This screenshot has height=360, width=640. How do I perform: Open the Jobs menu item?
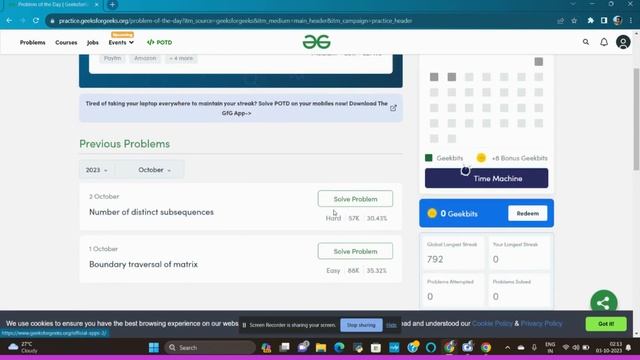click(93, 42)
